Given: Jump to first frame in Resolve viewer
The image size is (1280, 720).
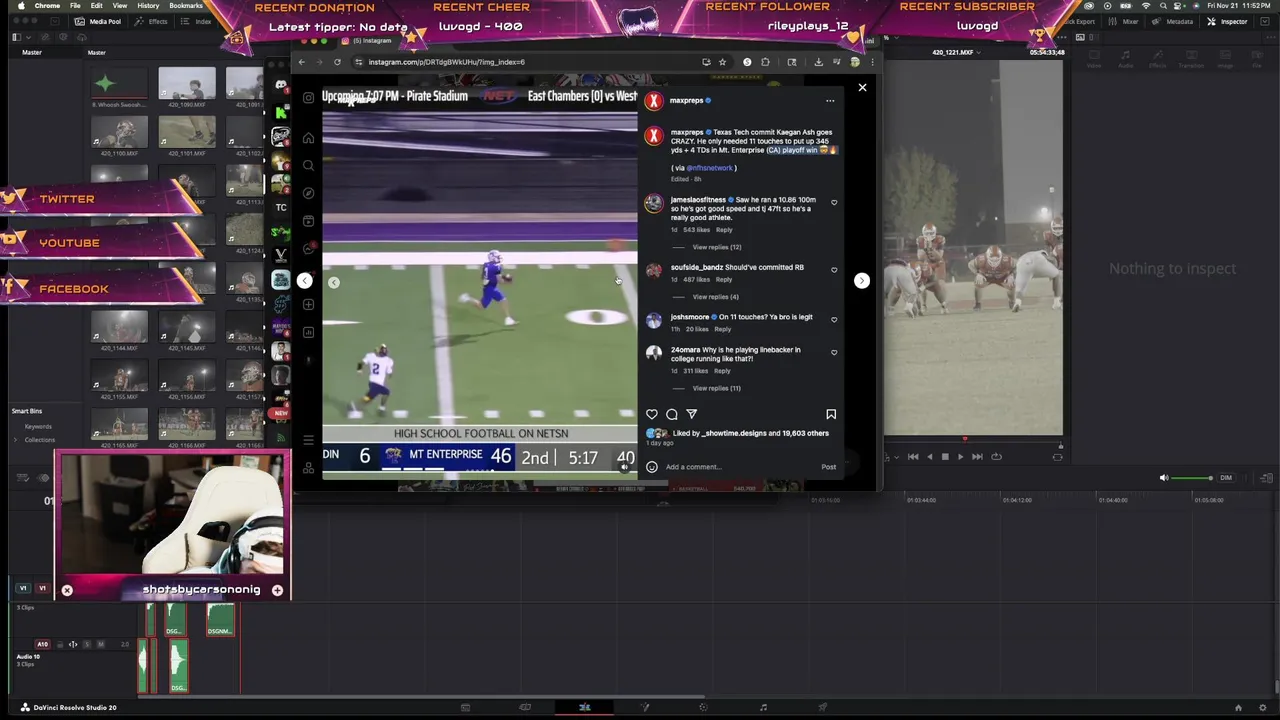Looking at the screenshot, I should (x=913, y=457).
